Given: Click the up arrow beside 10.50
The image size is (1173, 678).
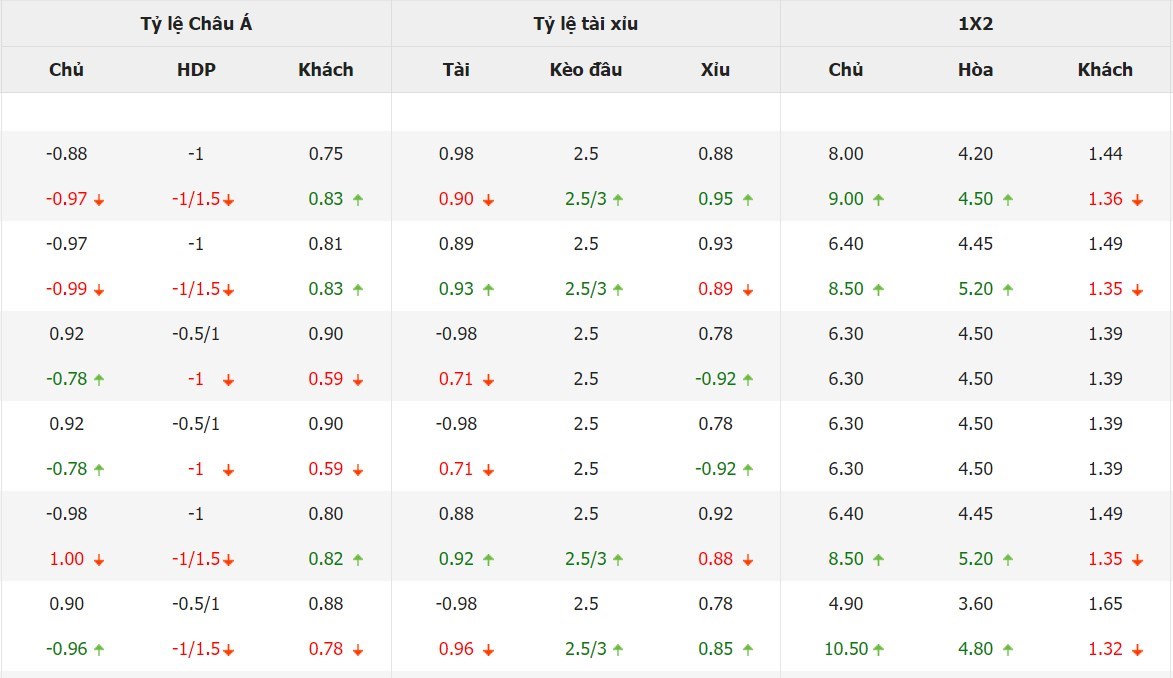Looking at the screenshot, I should 878,649.
